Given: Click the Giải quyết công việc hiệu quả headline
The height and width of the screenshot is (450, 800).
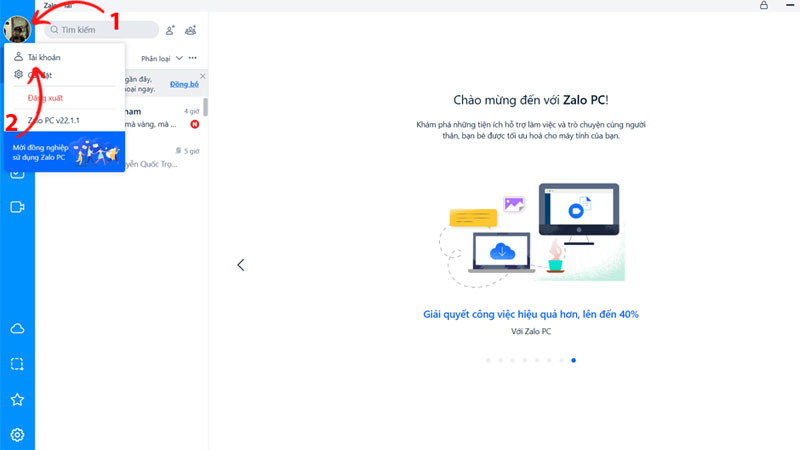Looking at the screenshot, I should point(531,314).
